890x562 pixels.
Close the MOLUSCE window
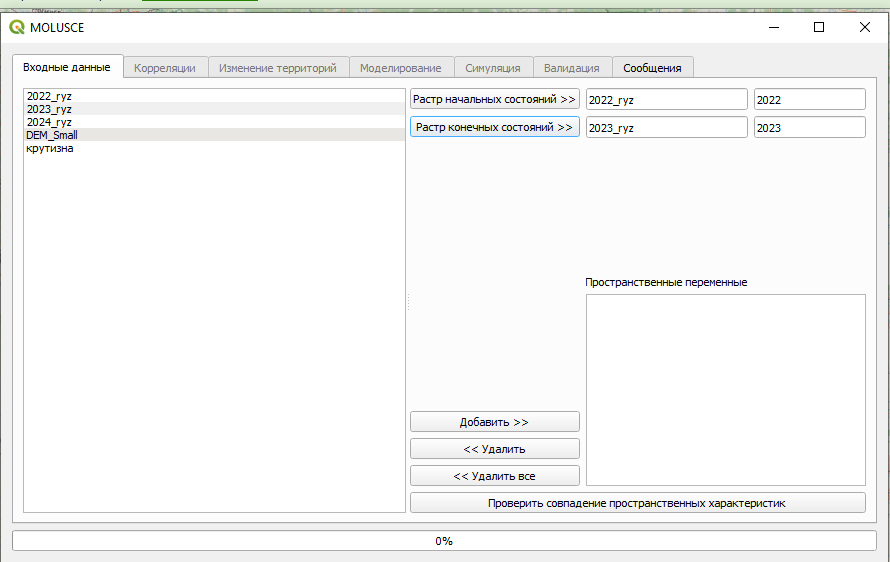click(864, 27)
